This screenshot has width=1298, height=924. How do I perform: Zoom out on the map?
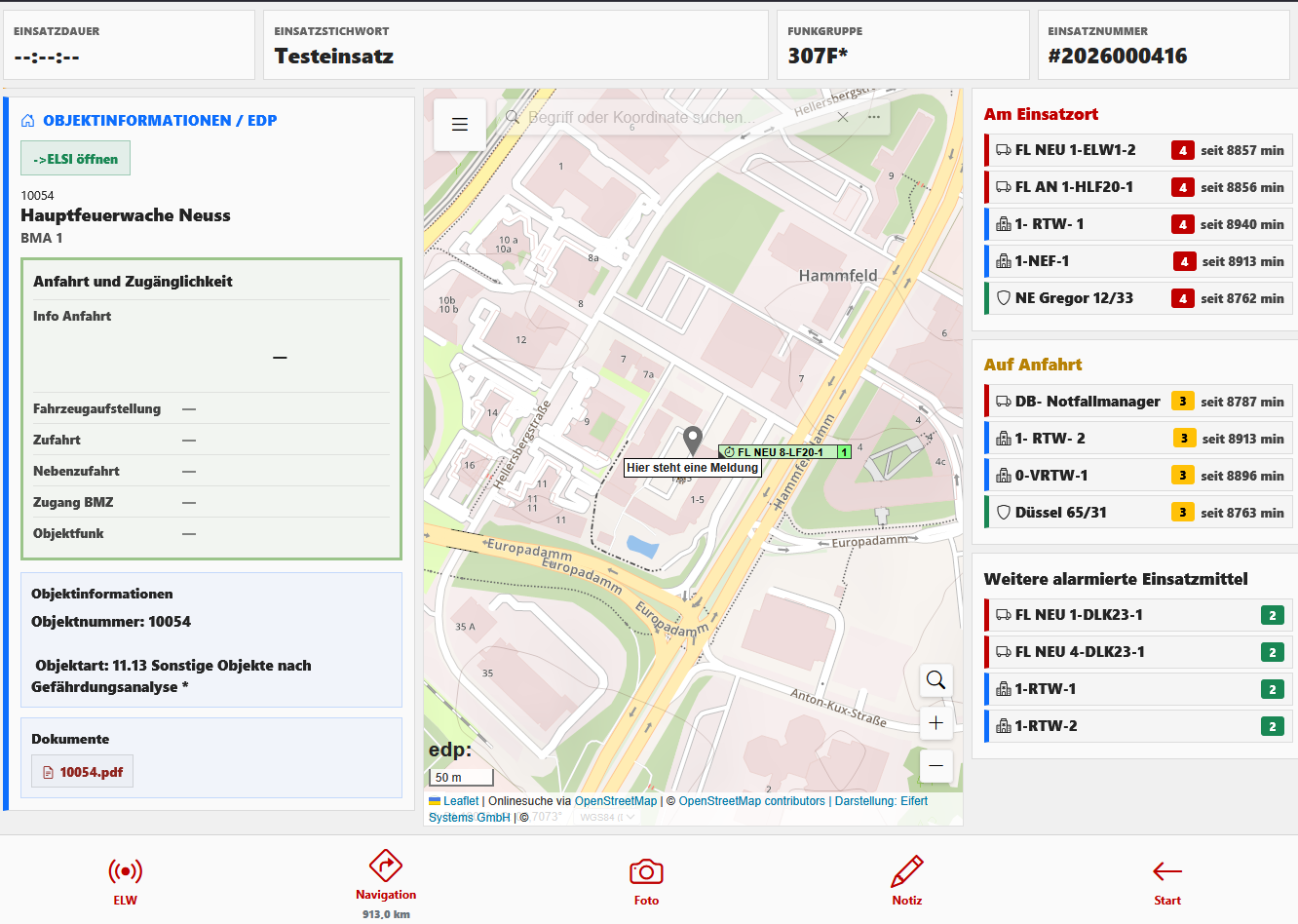click(x=935, y=766)
